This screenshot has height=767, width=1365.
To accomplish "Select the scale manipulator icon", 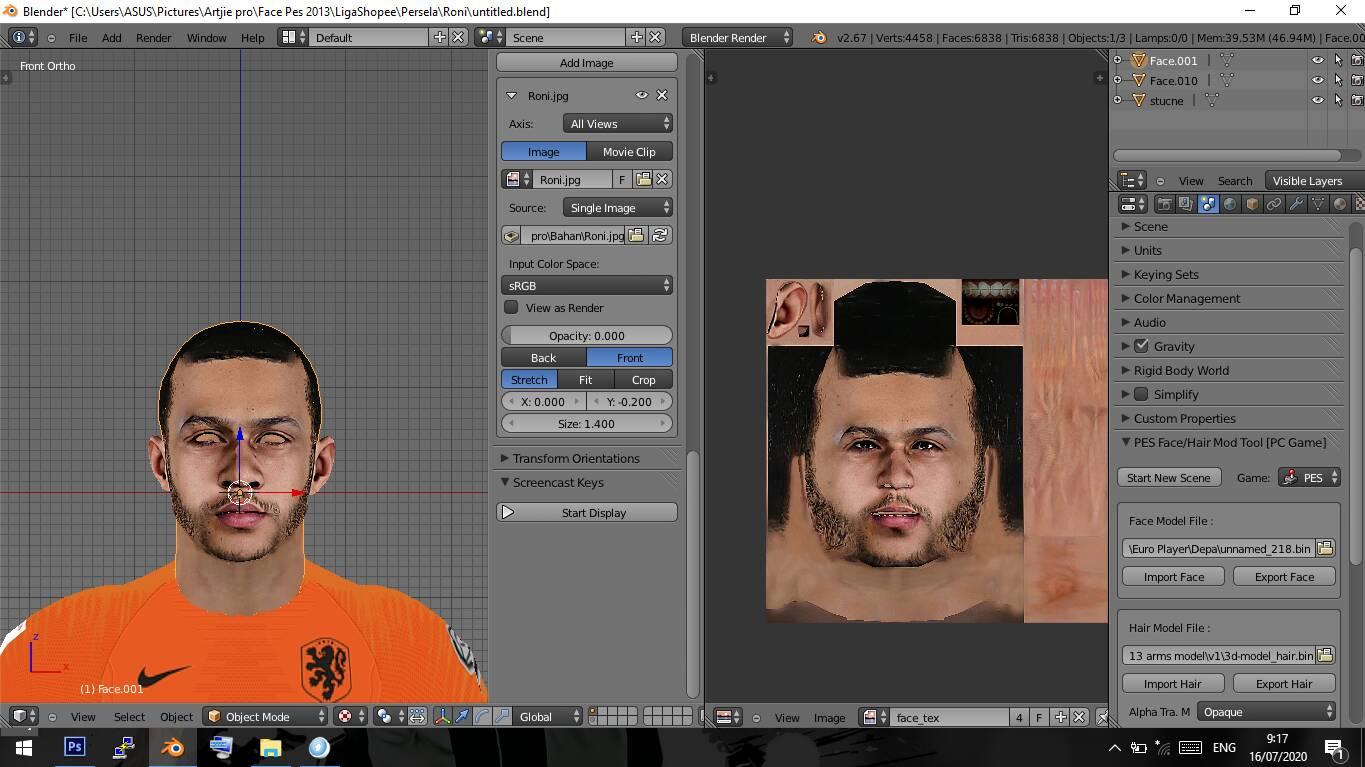I will click(502, 716).
